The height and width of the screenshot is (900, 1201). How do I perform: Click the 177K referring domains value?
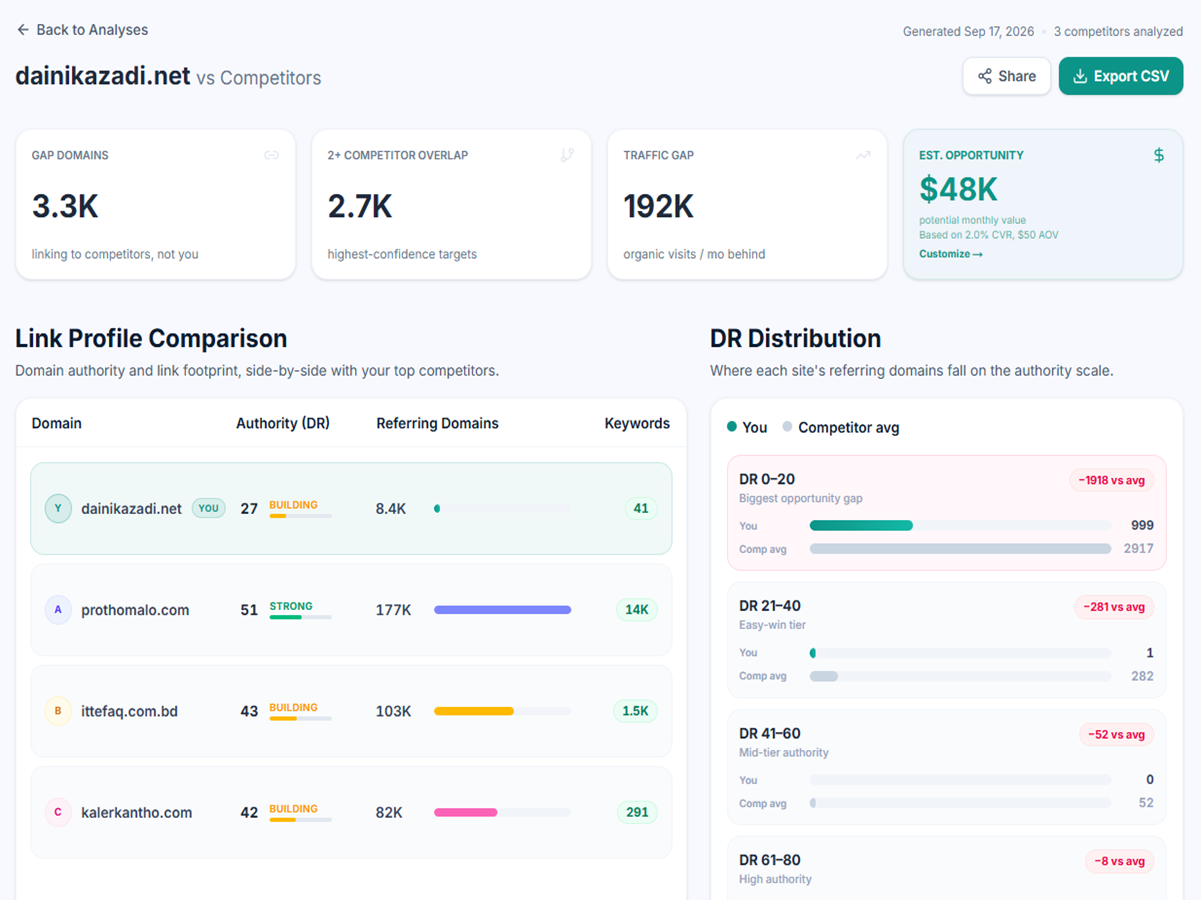point(394,610)
